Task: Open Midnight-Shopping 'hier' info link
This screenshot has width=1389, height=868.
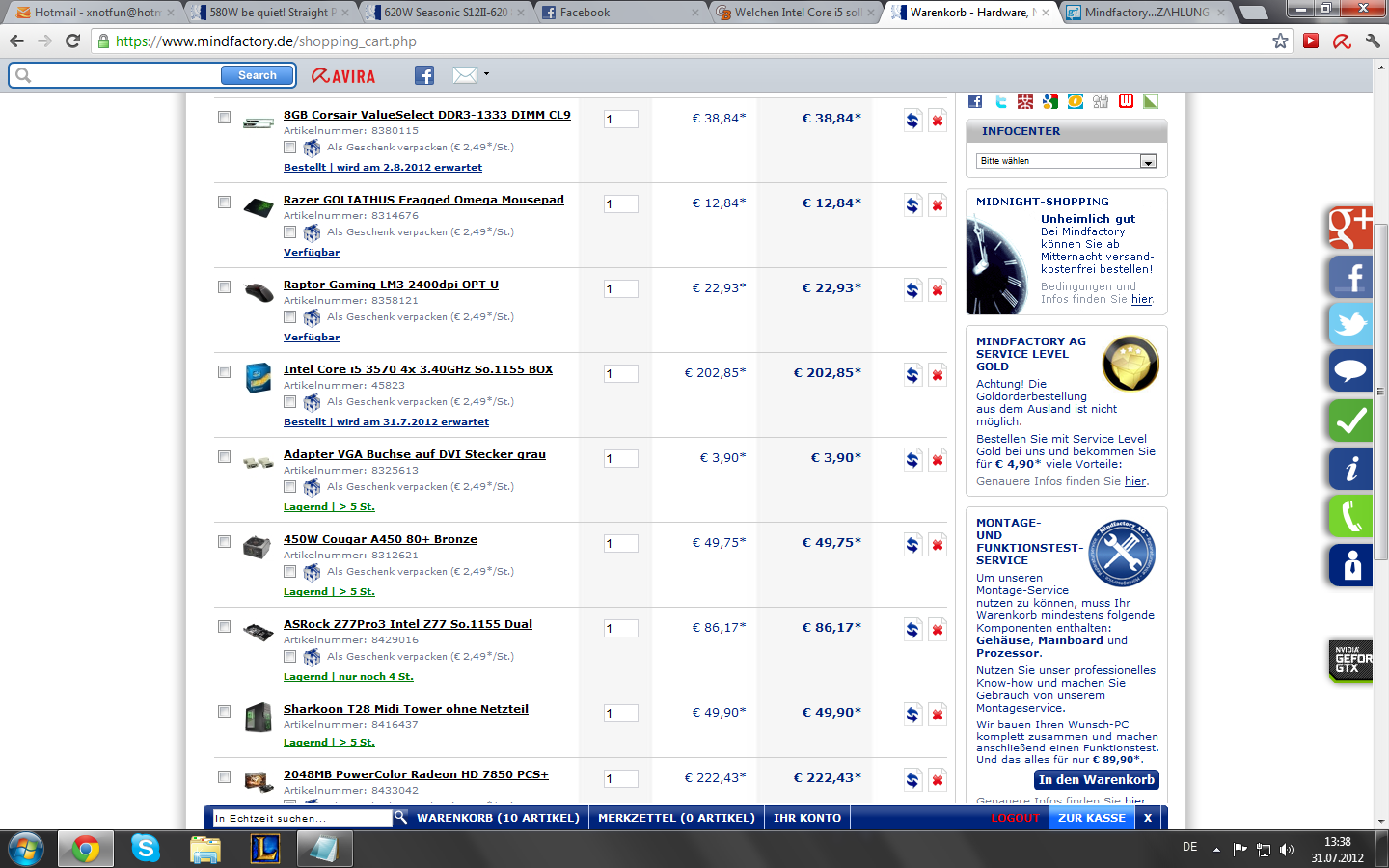Action: point(1141,299)
